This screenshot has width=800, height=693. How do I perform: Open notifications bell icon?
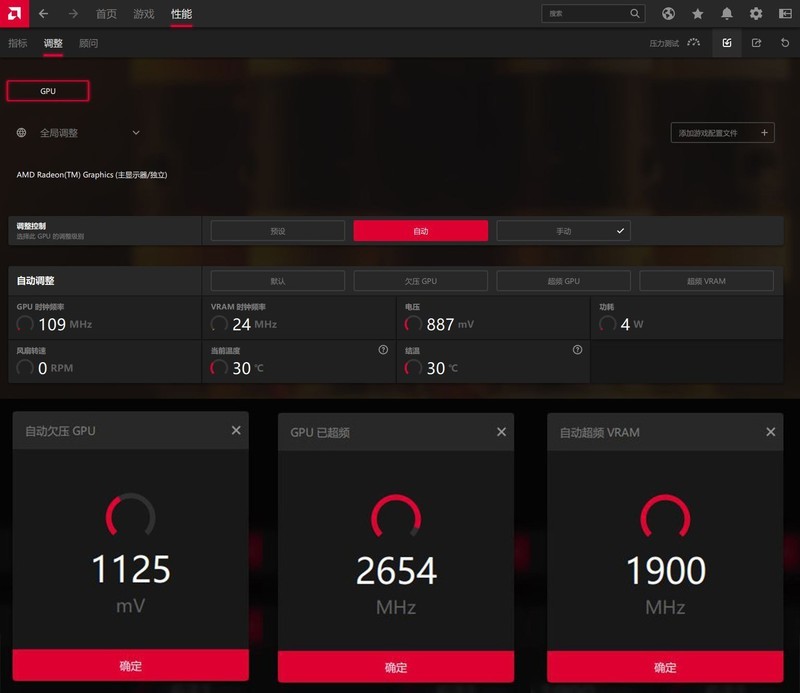[x=727, y=14]
